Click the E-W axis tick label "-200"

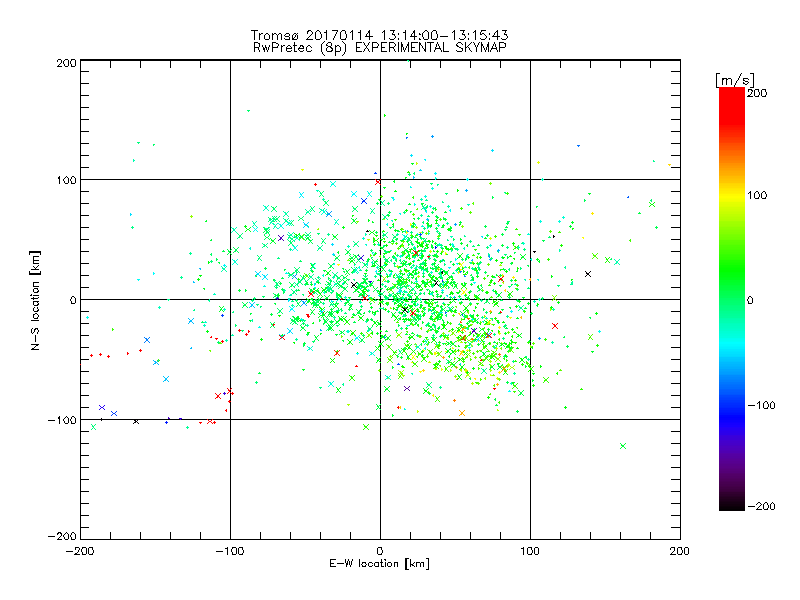point(80,551)
